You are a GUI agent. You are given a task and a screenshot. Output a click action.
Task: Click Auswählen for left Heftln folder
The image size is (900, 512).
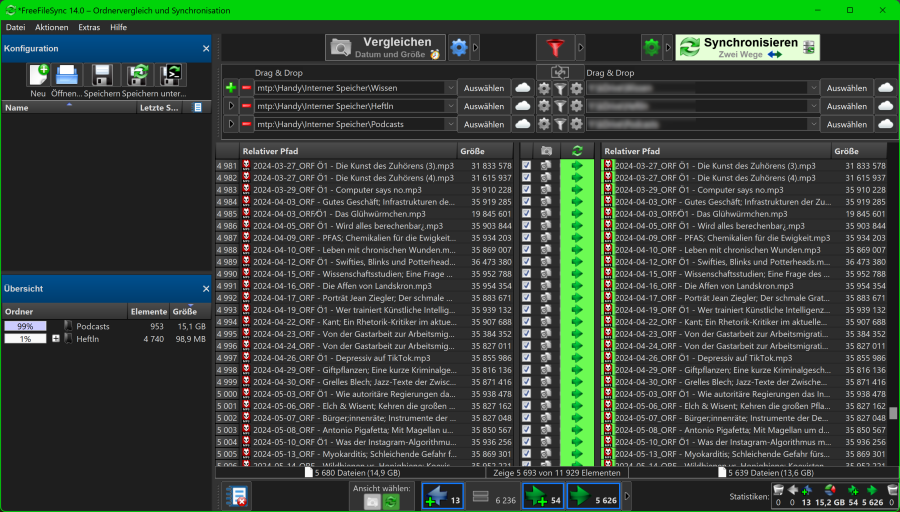point(484,106)
